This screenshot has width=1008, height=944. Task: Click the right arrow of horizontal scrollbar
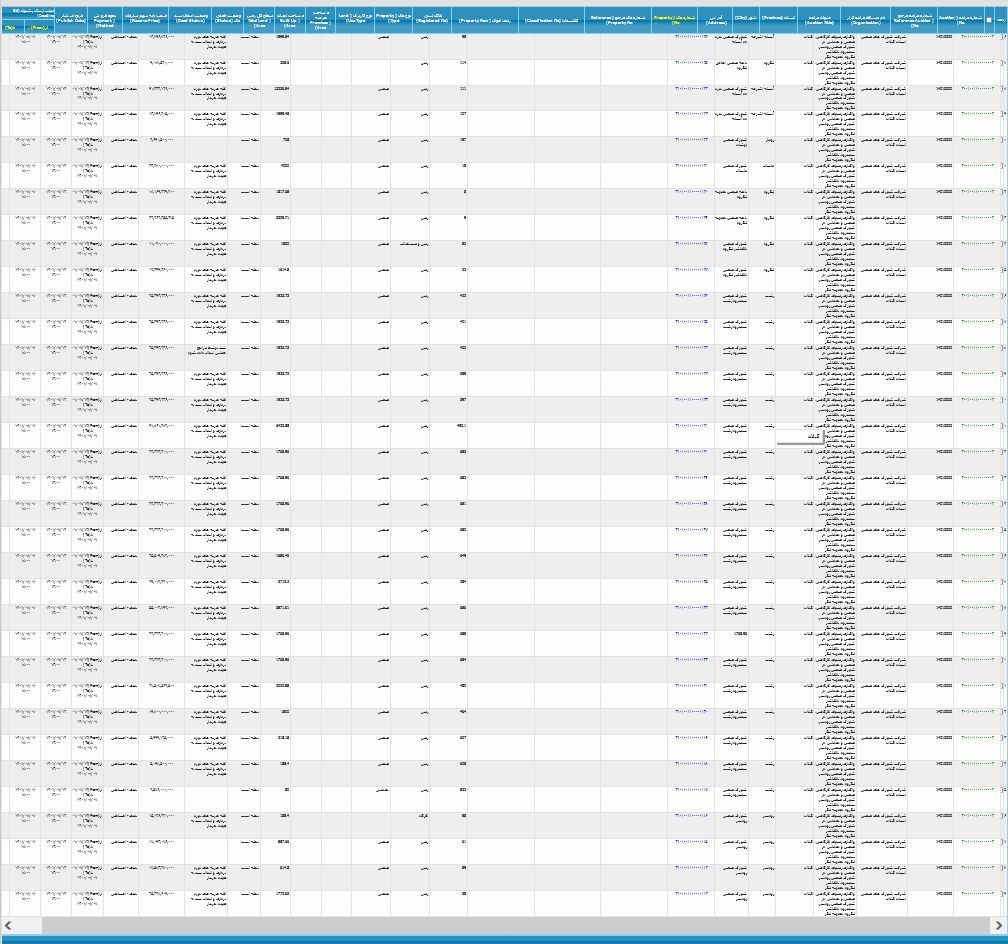point(998,926)
